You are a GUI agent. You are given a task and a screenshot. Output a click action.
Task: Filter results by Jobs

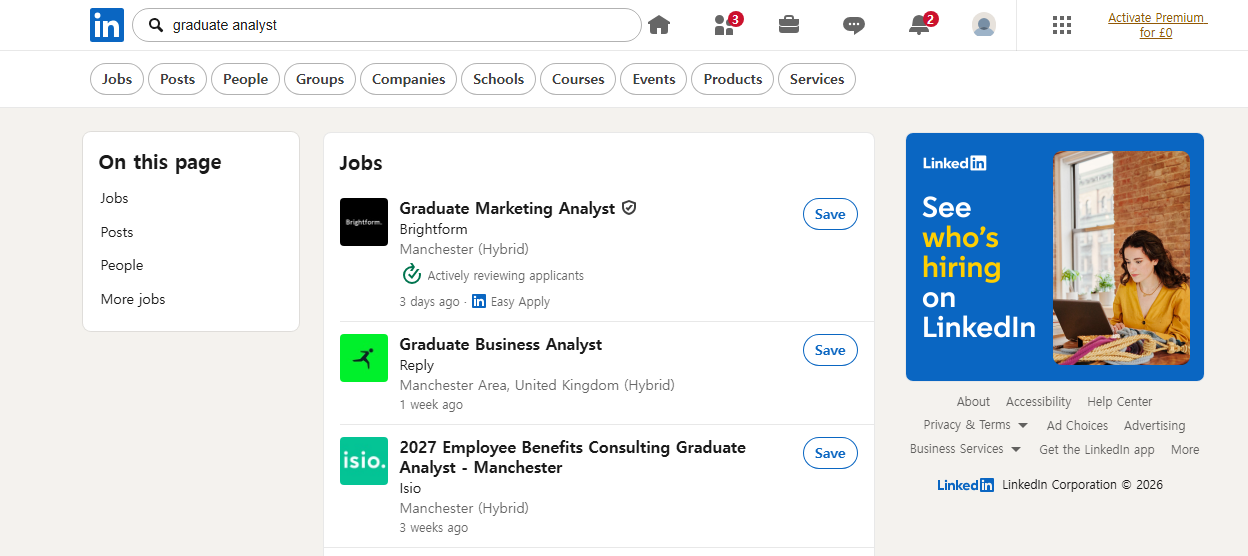coord(117,79)
